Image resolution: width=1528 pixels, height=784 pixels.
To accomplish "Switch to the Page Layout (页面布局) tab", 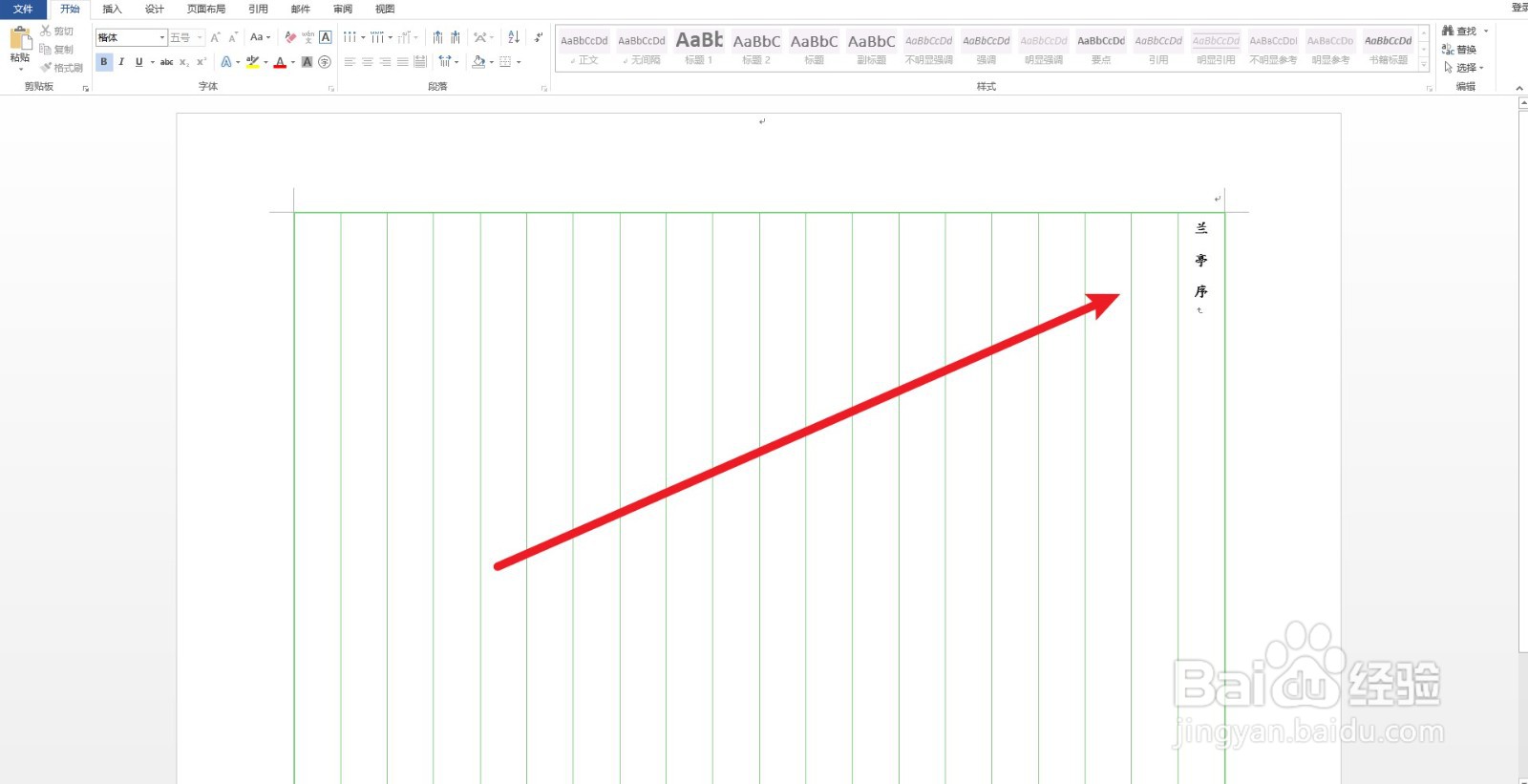I will point(206,9).
